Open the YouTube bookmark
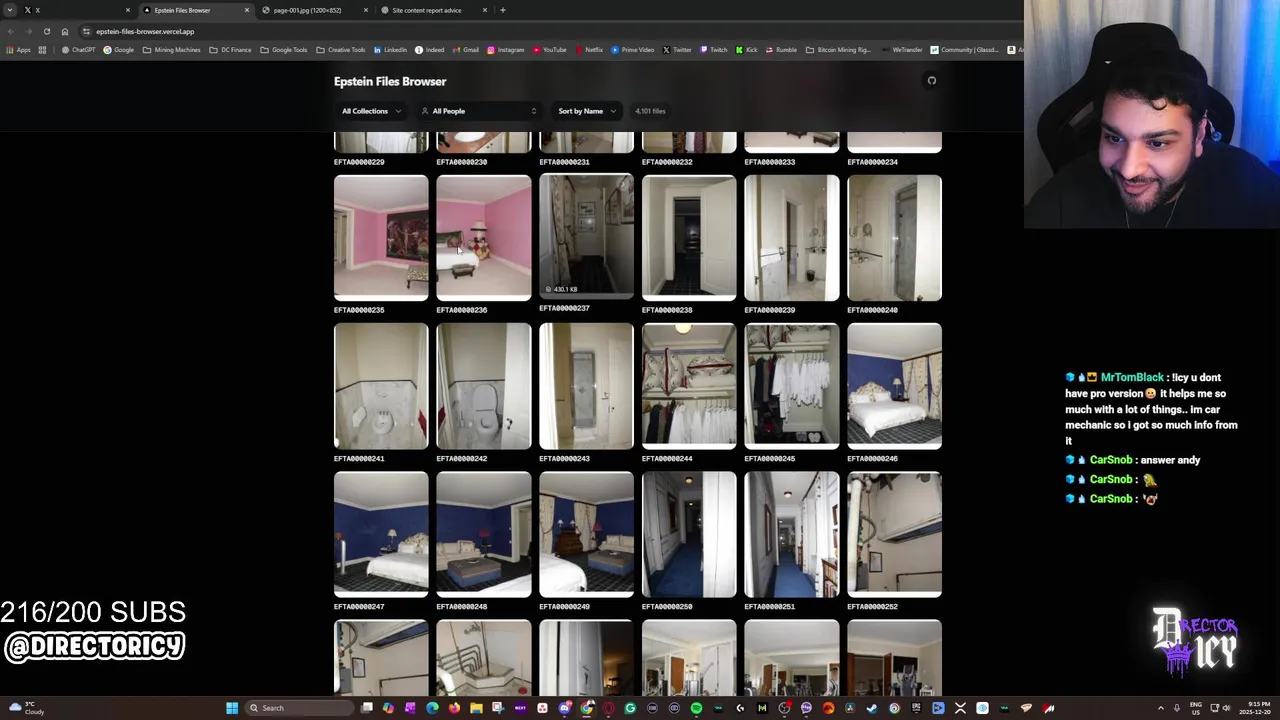Viewport: 1280px width, 720px height. click(x=549, y=50)
